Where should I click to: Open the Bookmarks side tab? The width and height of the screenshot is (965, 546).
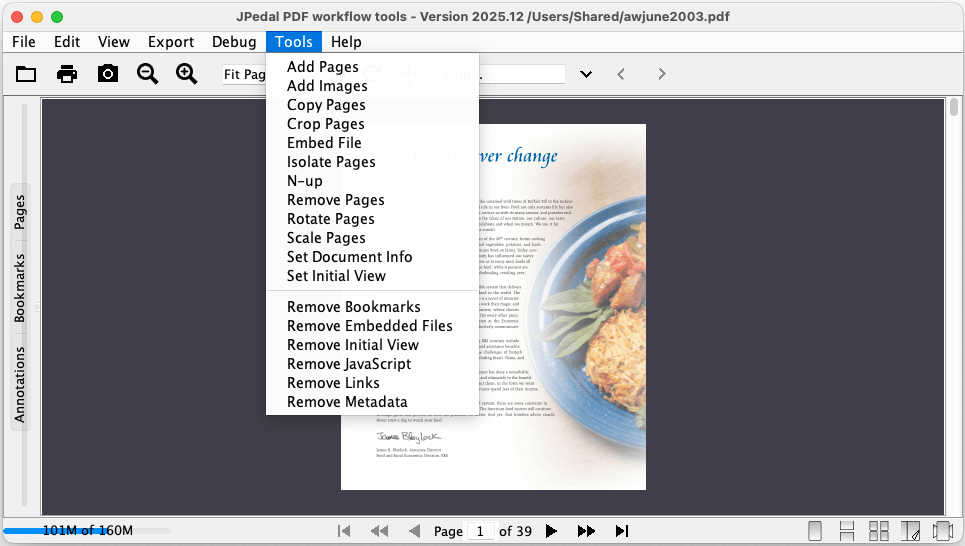click(x=20, y=288)
